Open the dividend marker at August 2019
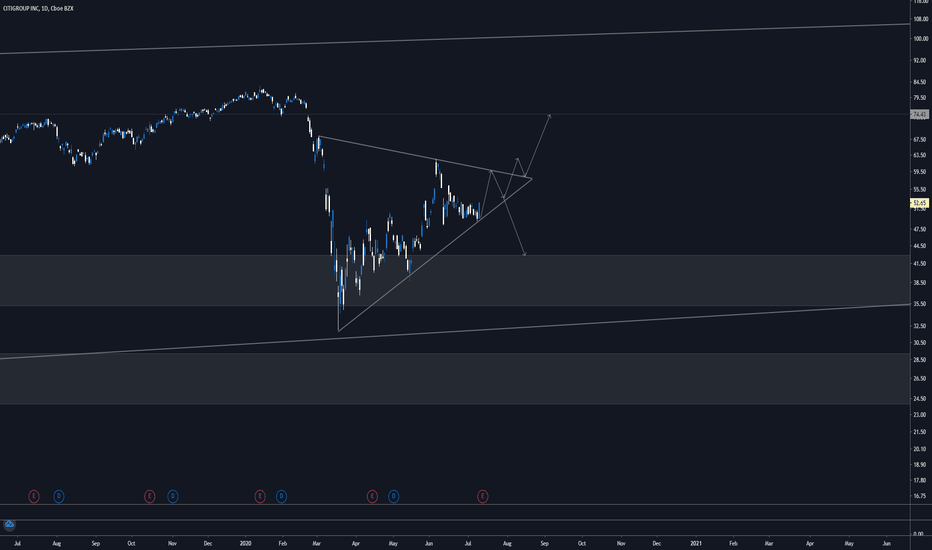Viewport: 932px width, 550px height. tap(59, 496)
